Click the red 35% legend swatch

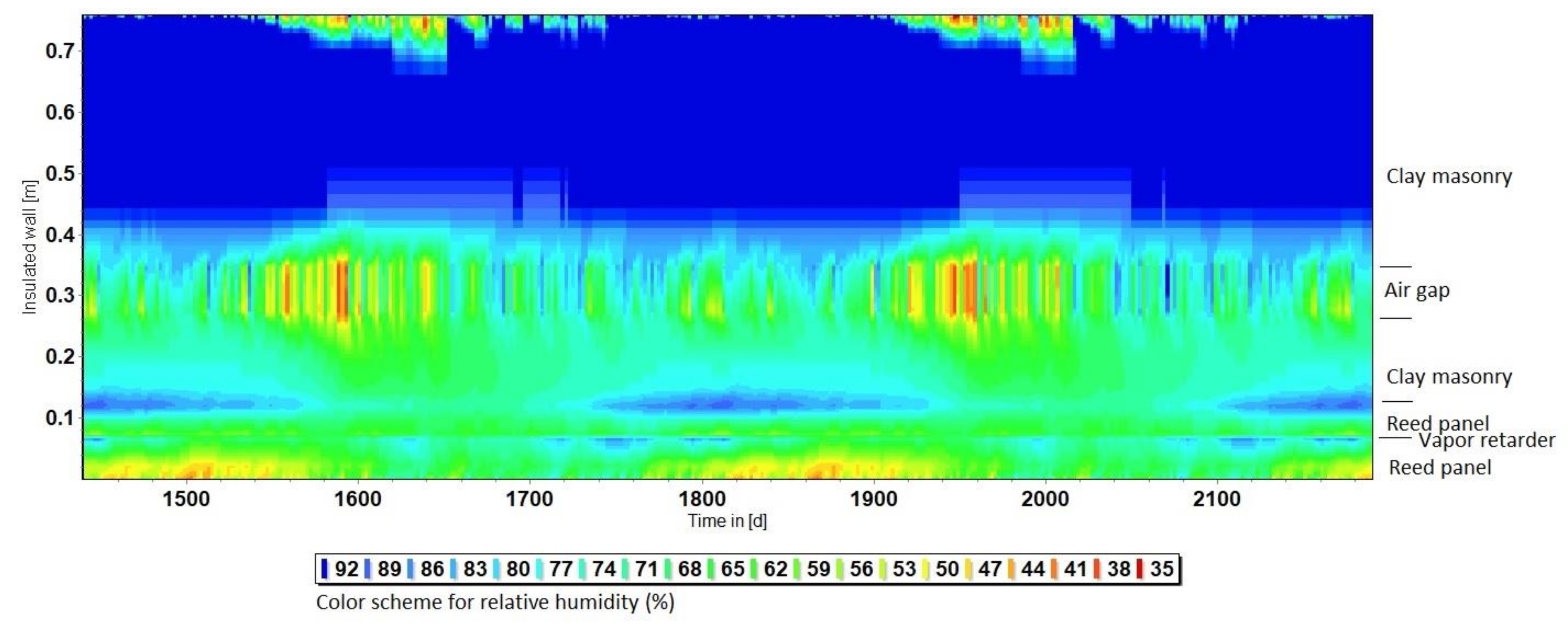[x=1139, y=569]
